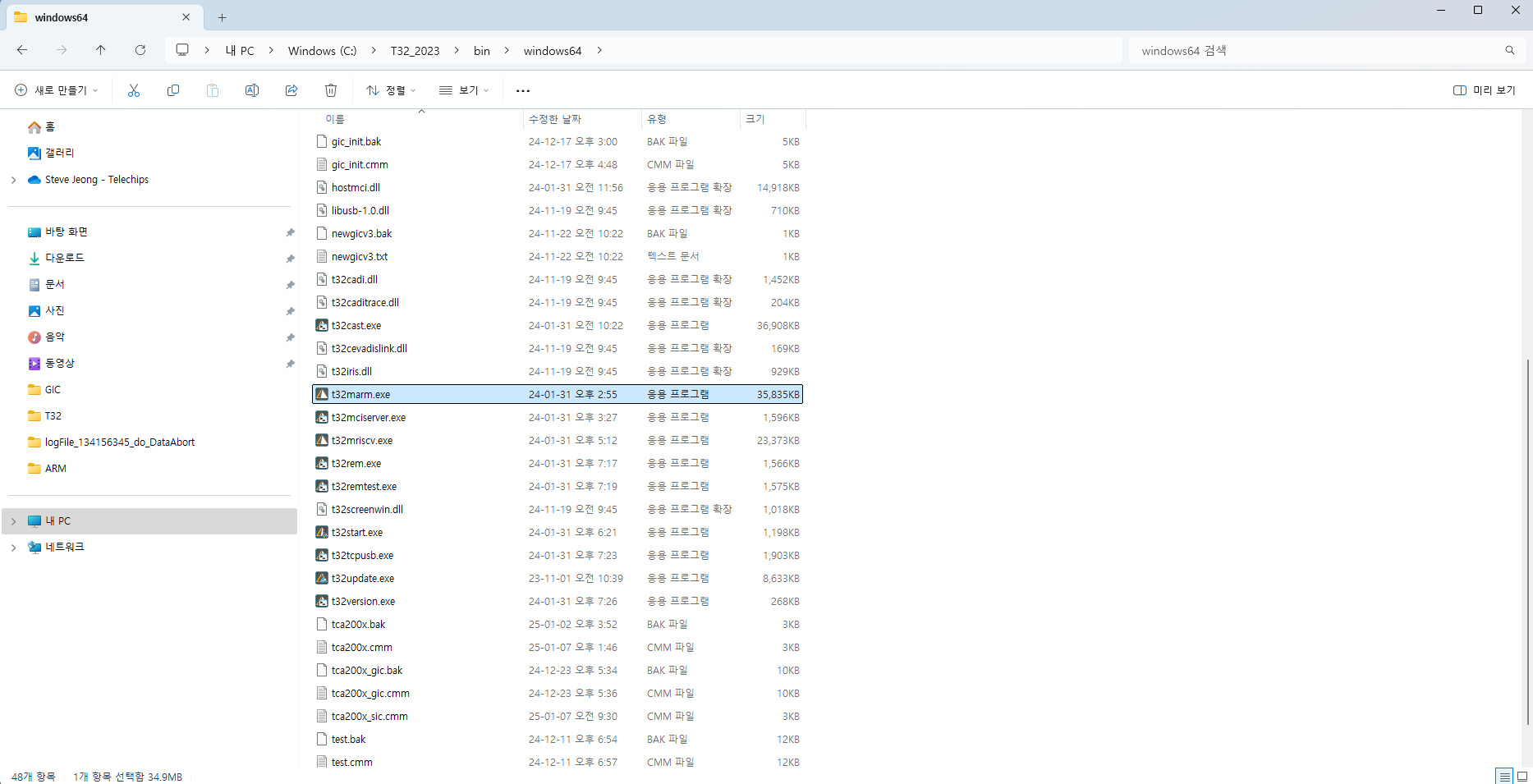
Task: Open a new tab with plus button
Action: pyautogui.click(x=222, y=17)
